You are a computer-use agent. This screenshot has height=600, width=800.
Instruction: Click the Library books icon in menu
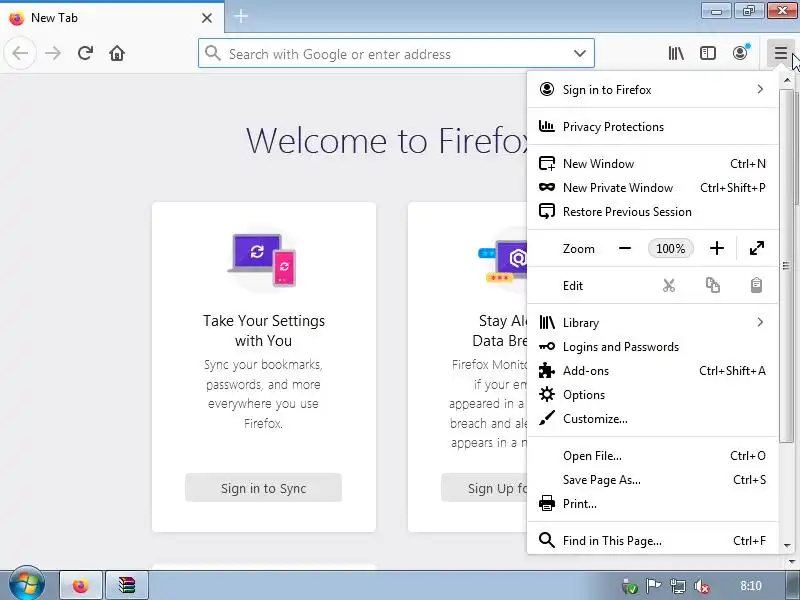click(547, 322)
